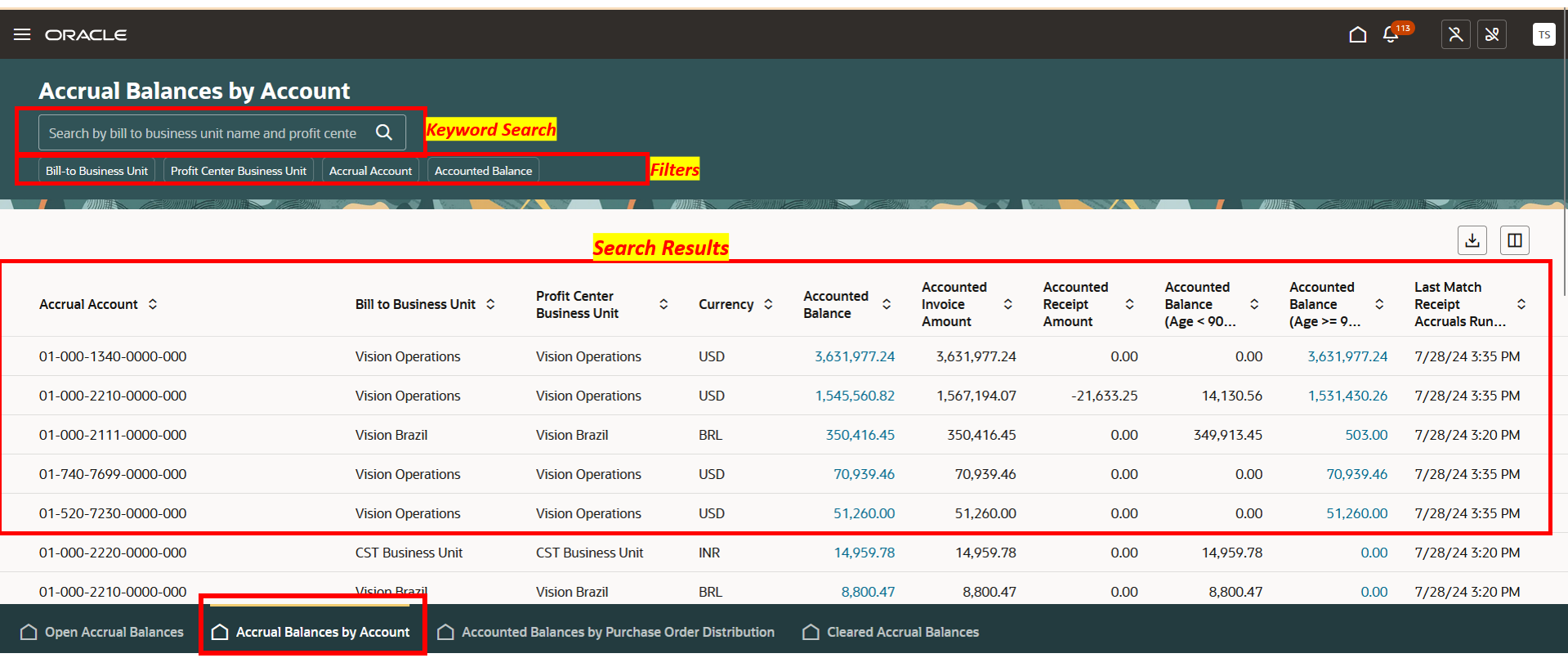1568x658 pixels.
Task: Open the 8,800.47 Accounted Balance link
Action: pos(868,592)
